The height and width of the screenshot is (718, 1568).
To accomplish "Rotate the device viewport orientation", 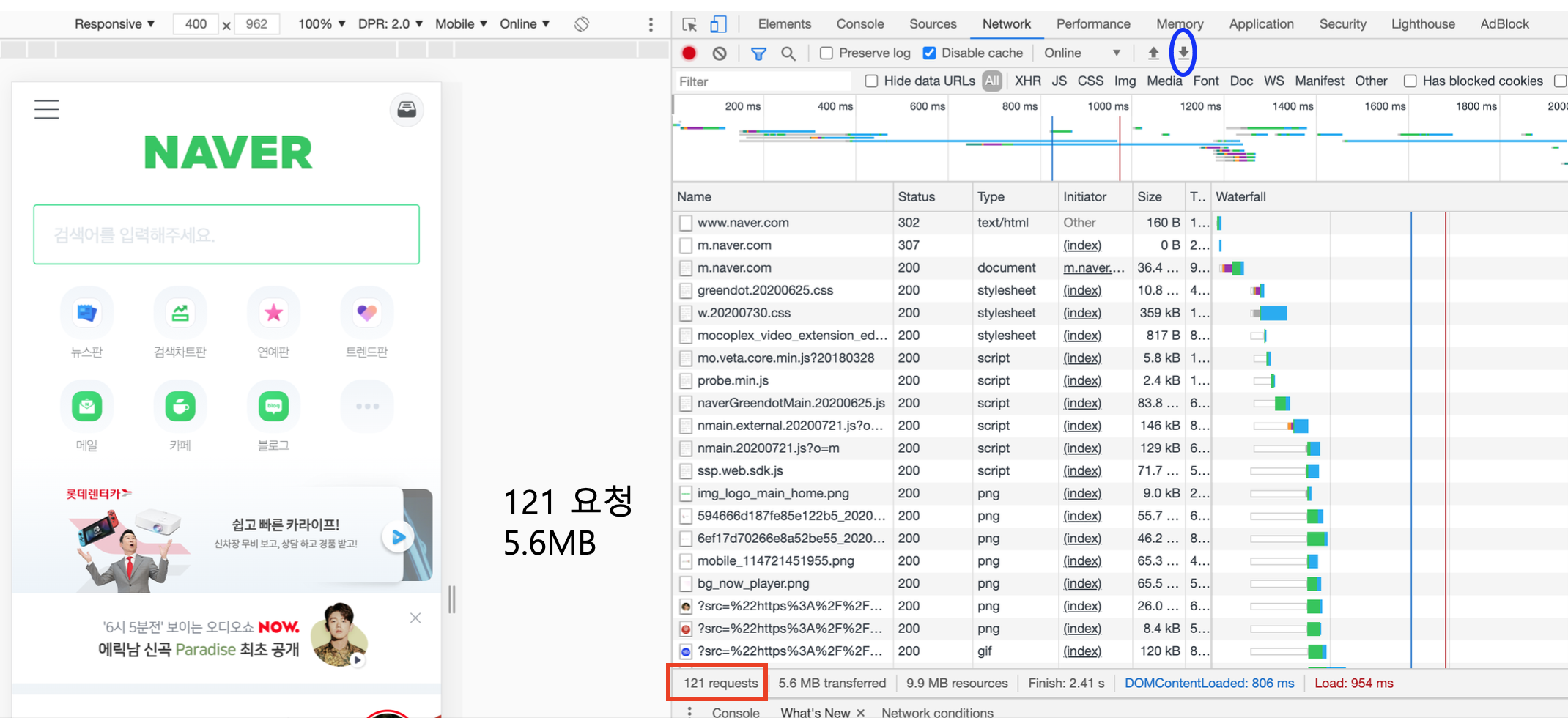I will tap(582, 24).
